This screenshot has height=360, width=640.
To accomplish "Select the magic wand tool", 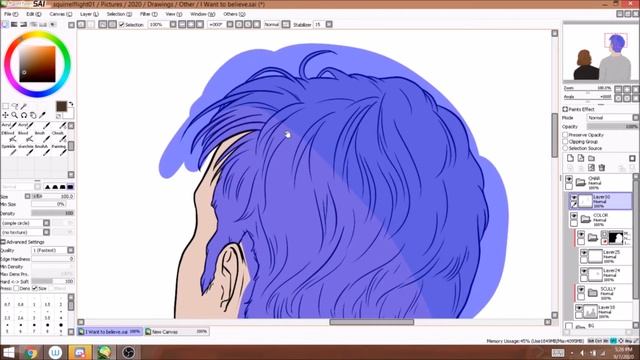I will coord(24,107).
